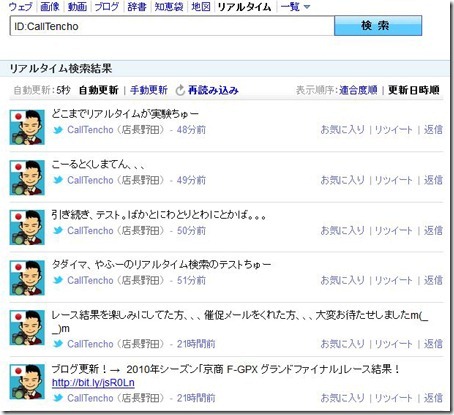Favorite the ブログ更新 tweet with お気に入り
This screenshot has width=454, height=415.
point(343,398)
